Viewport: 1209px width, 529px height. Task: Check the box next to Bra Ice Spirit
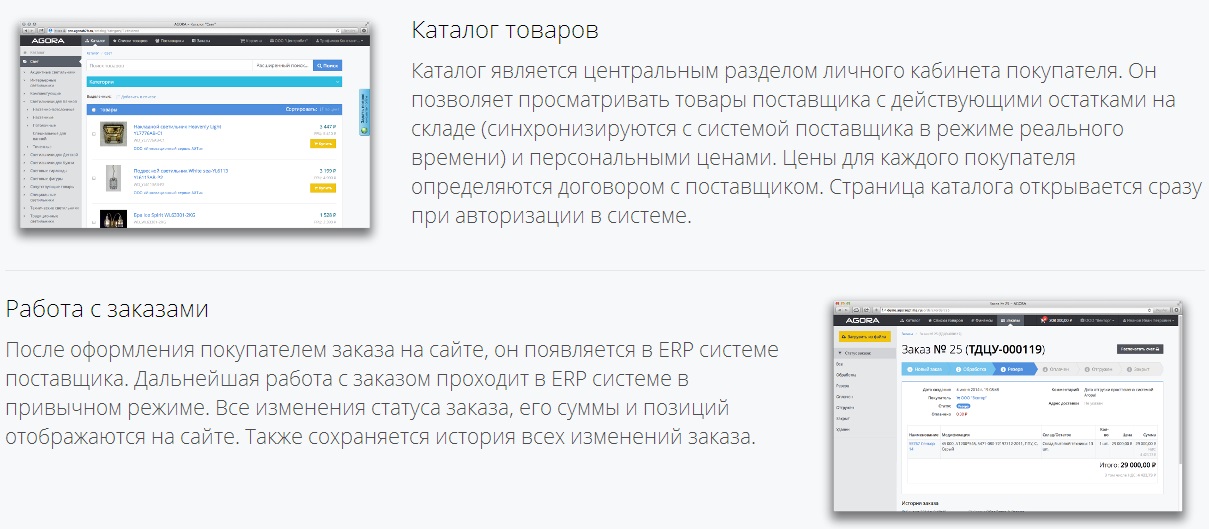(94, 221)
